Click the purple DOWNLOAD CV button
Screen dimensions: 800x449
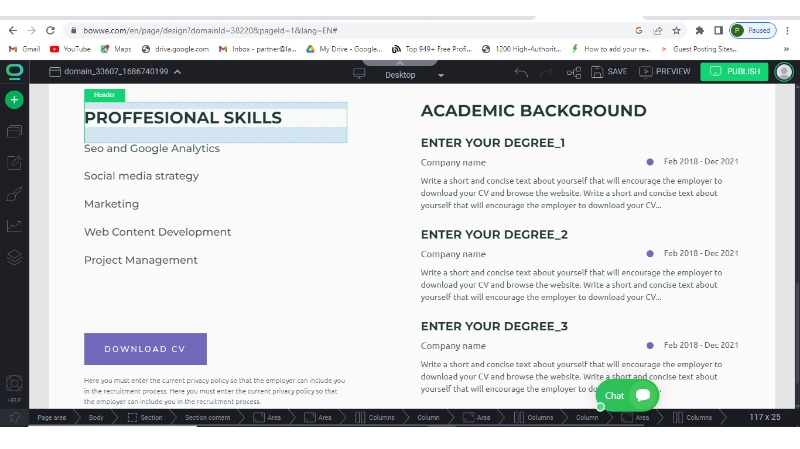[x=145, y=349]
